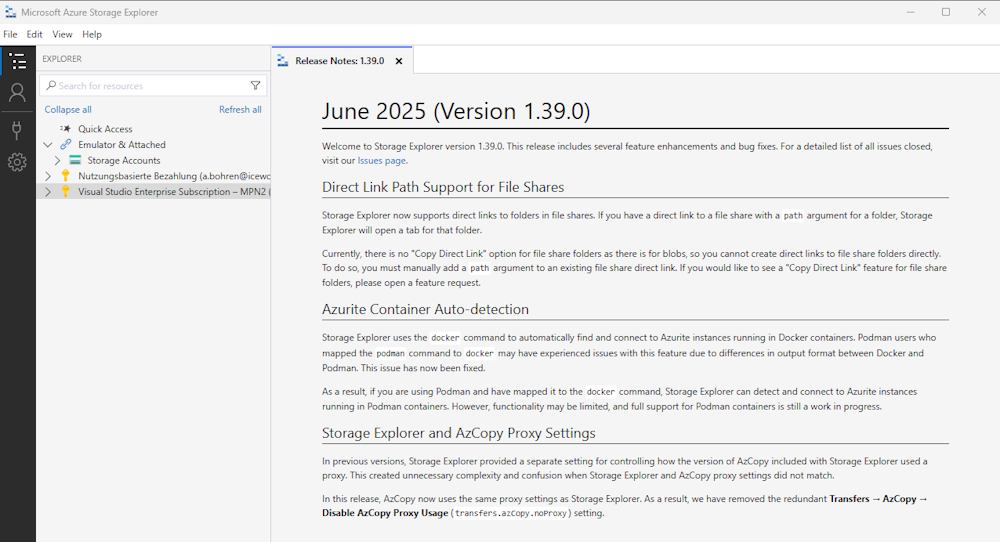The width and height of the screenshot is (1000, 542).
Task: Click the key icon beside Nutzungsbasierte Bezahlung
Action: click(65, 175)
